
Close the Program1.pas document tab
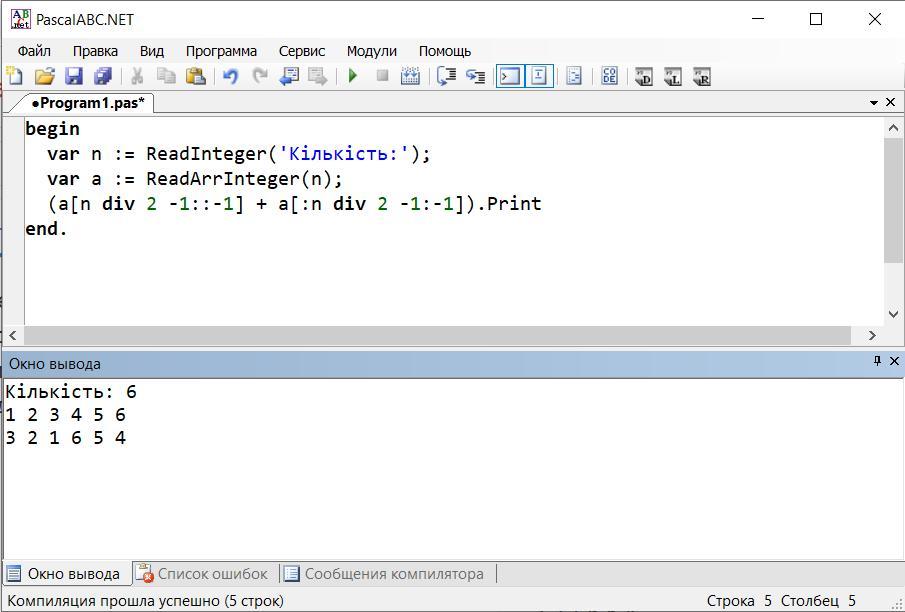(x=891, y=102)
